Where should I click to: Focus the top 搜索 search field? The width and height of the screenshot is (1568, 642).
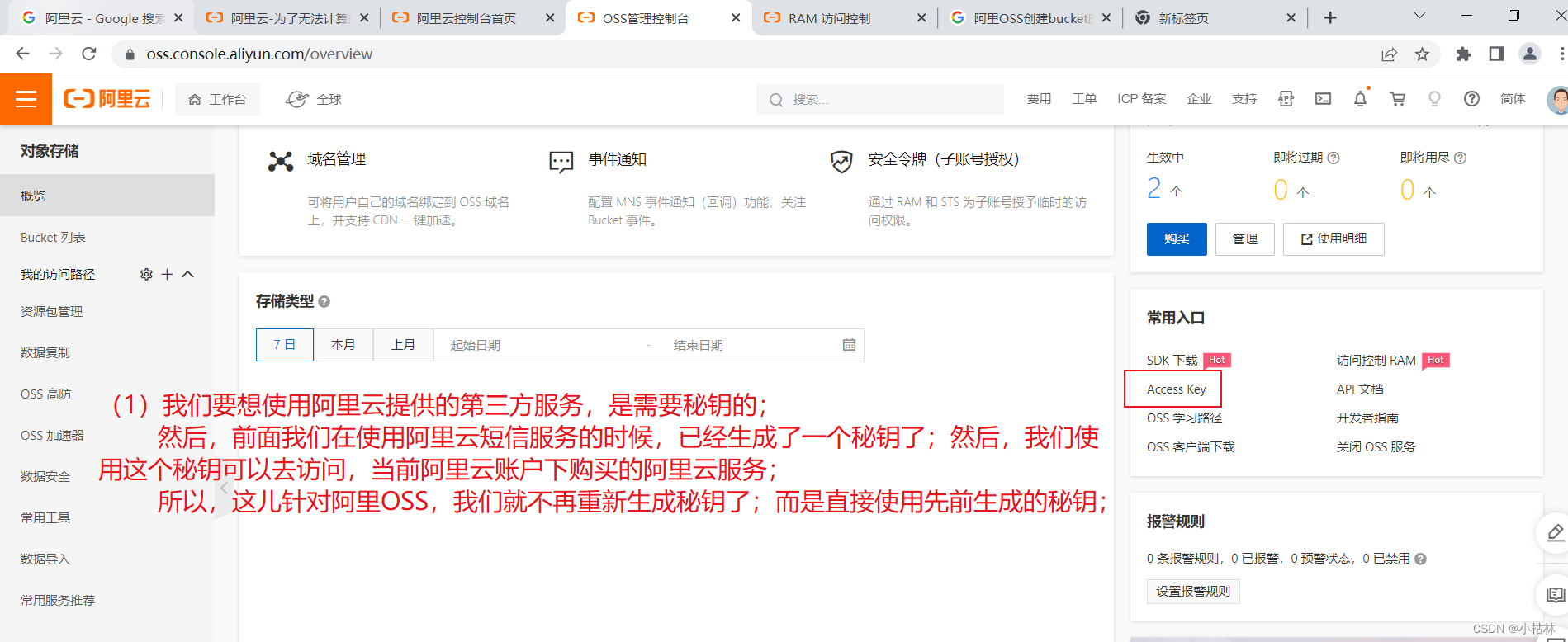[x=880, y=99]
